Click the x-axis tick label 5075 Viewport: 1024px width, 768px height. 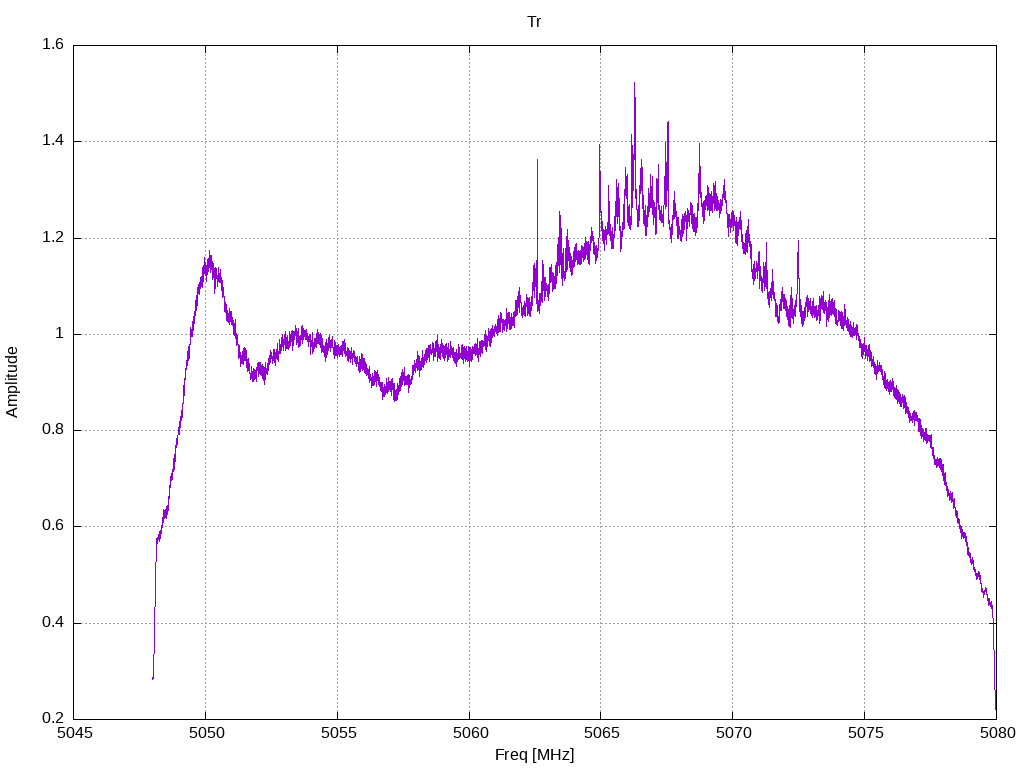pyautogui.click(x=865, y=733)
